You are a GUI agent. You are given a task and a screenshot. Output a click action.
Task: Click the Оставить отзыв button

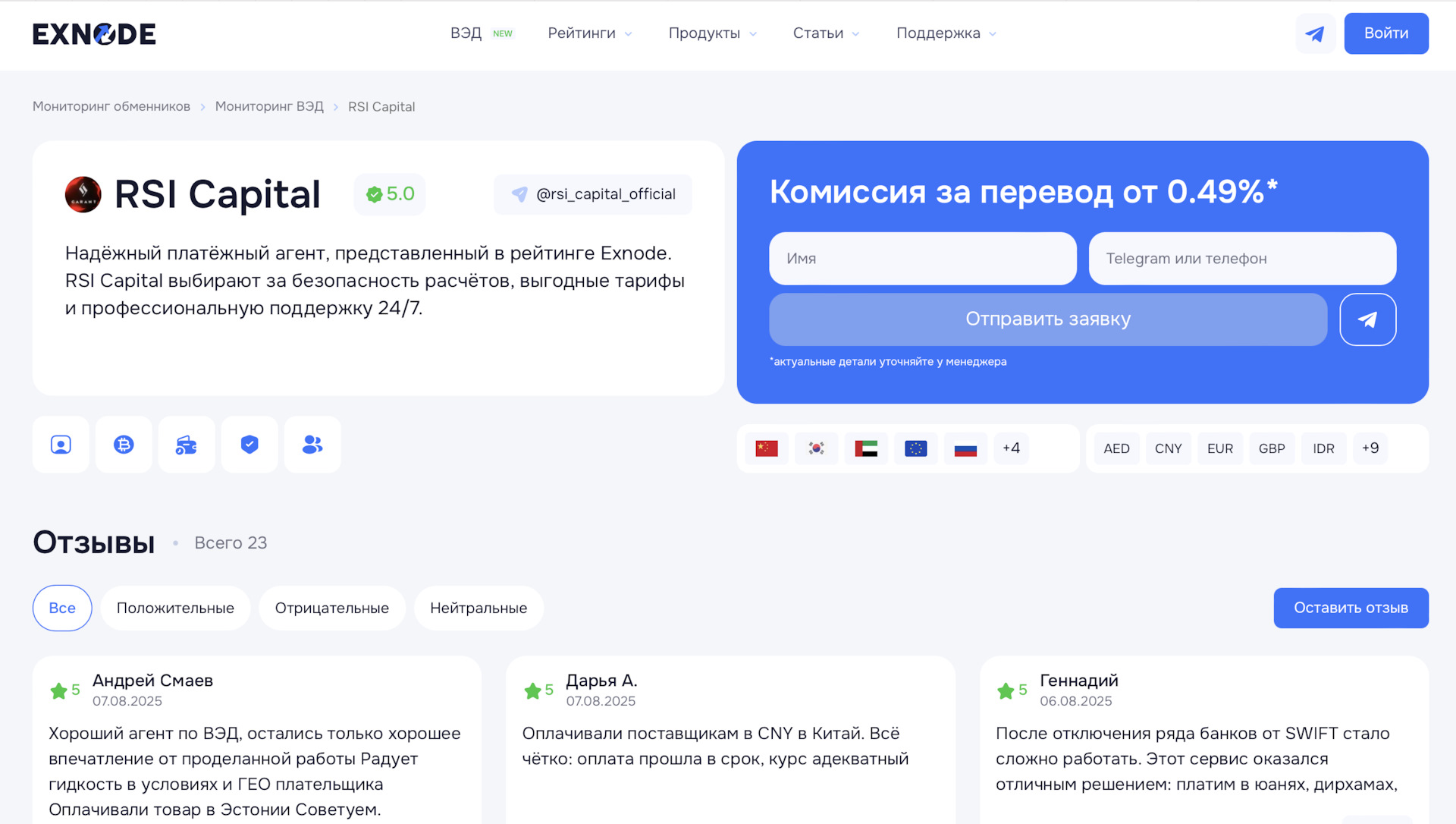[1351, 608]
